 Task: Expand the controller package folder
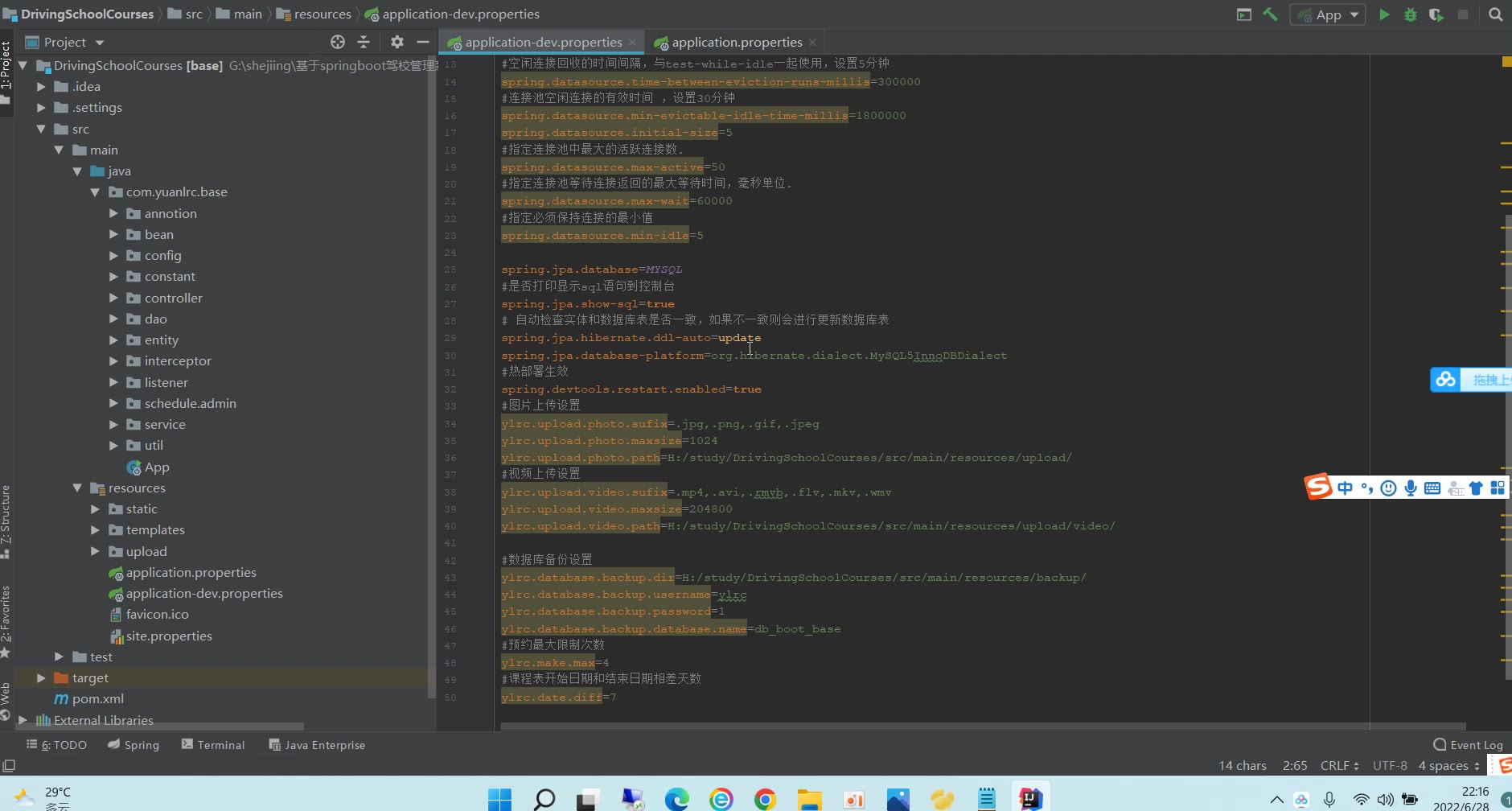click(x=113, y=298)
